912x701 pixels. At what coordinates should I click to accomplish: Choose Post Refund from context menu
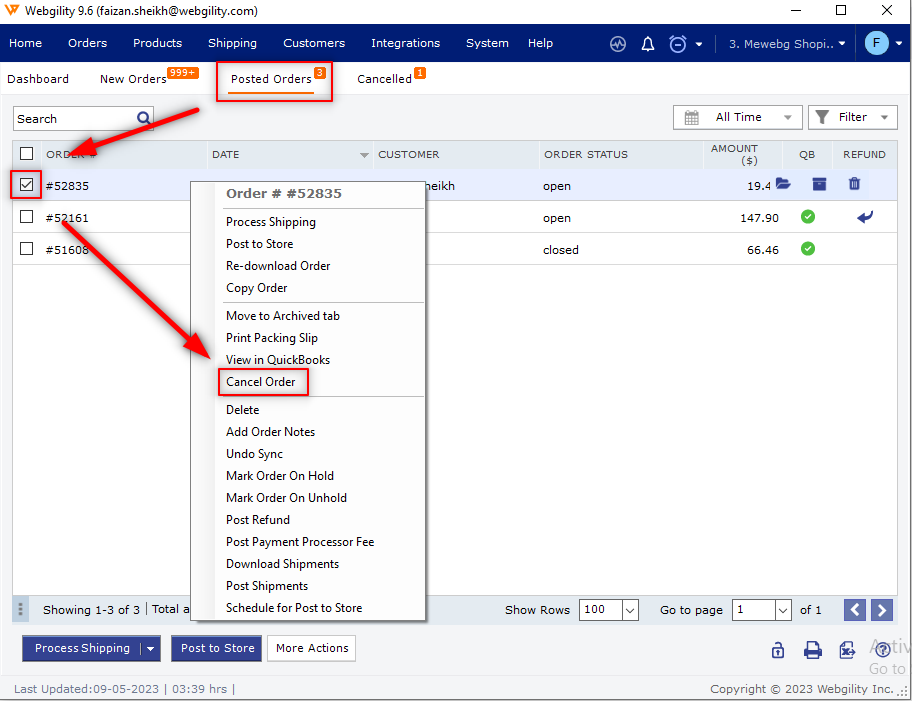pos(258,520)
